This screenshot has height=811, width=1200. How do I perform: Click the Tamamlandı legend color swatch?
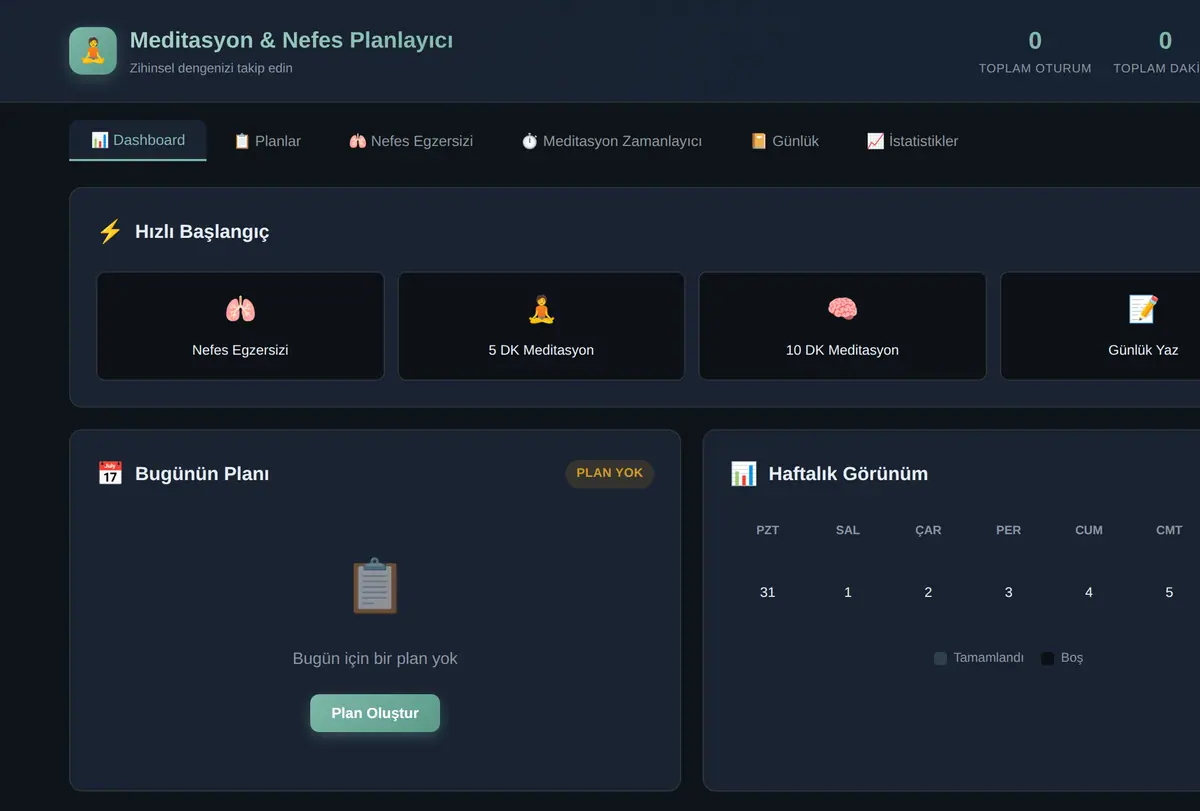[940, 658]
